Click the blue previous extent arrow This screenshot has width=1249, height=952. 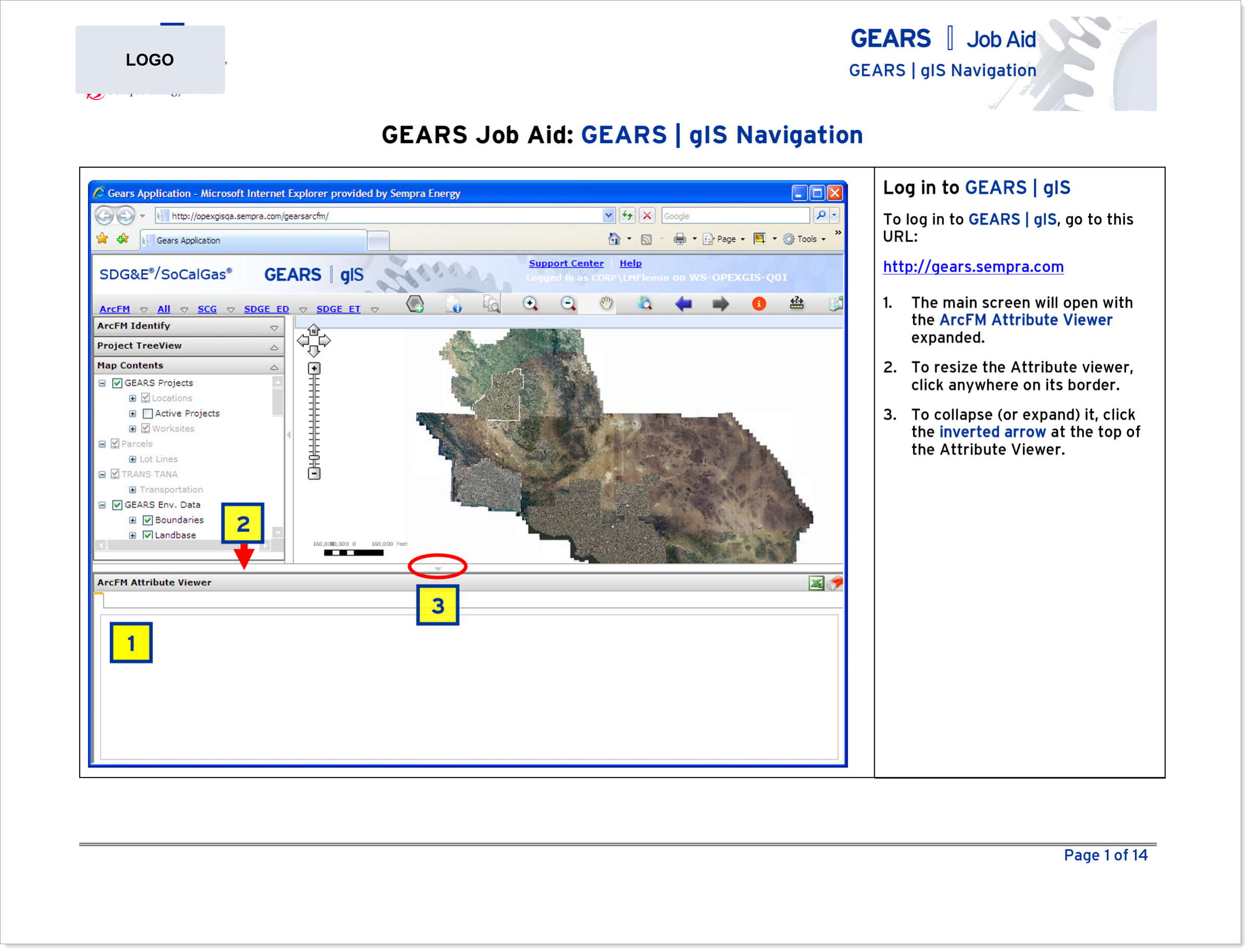click(x=684, y=305)
